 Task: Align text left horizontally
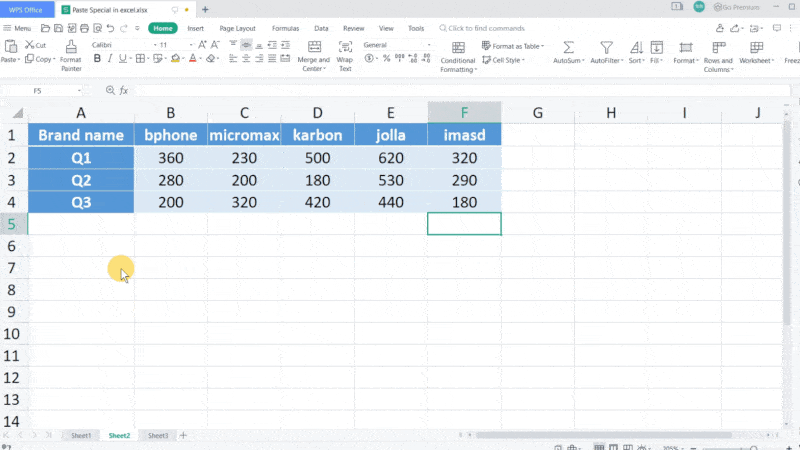click(233, 59)
